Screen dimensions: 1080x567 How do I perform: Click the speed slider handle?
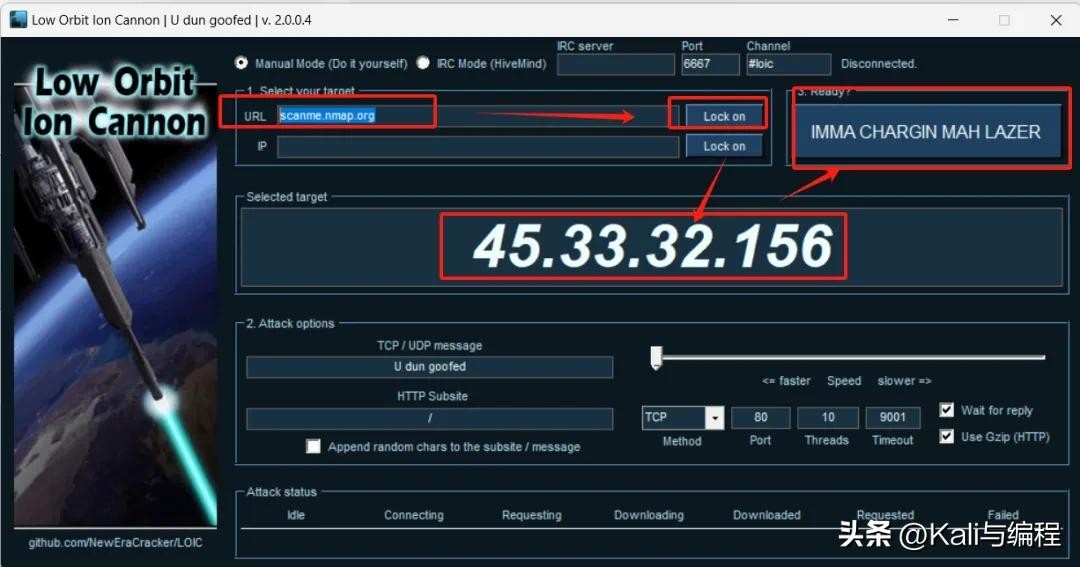pyautogui.click(x=656, y=357)
